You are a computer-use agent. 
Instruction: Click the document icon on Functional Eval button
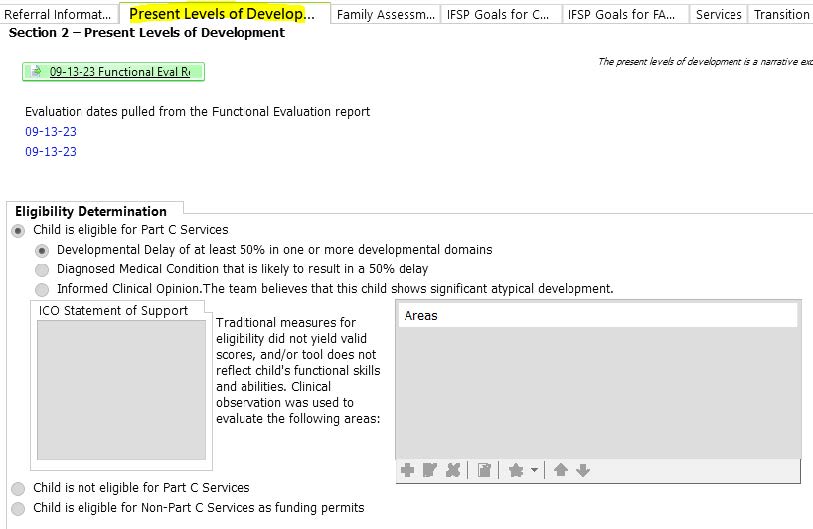point(37,72)
